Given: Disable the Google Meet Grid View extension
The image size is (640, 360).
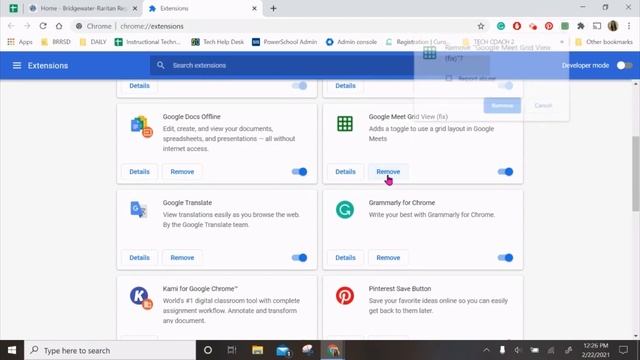Looking at the screenshot, I should coord(505,172).
